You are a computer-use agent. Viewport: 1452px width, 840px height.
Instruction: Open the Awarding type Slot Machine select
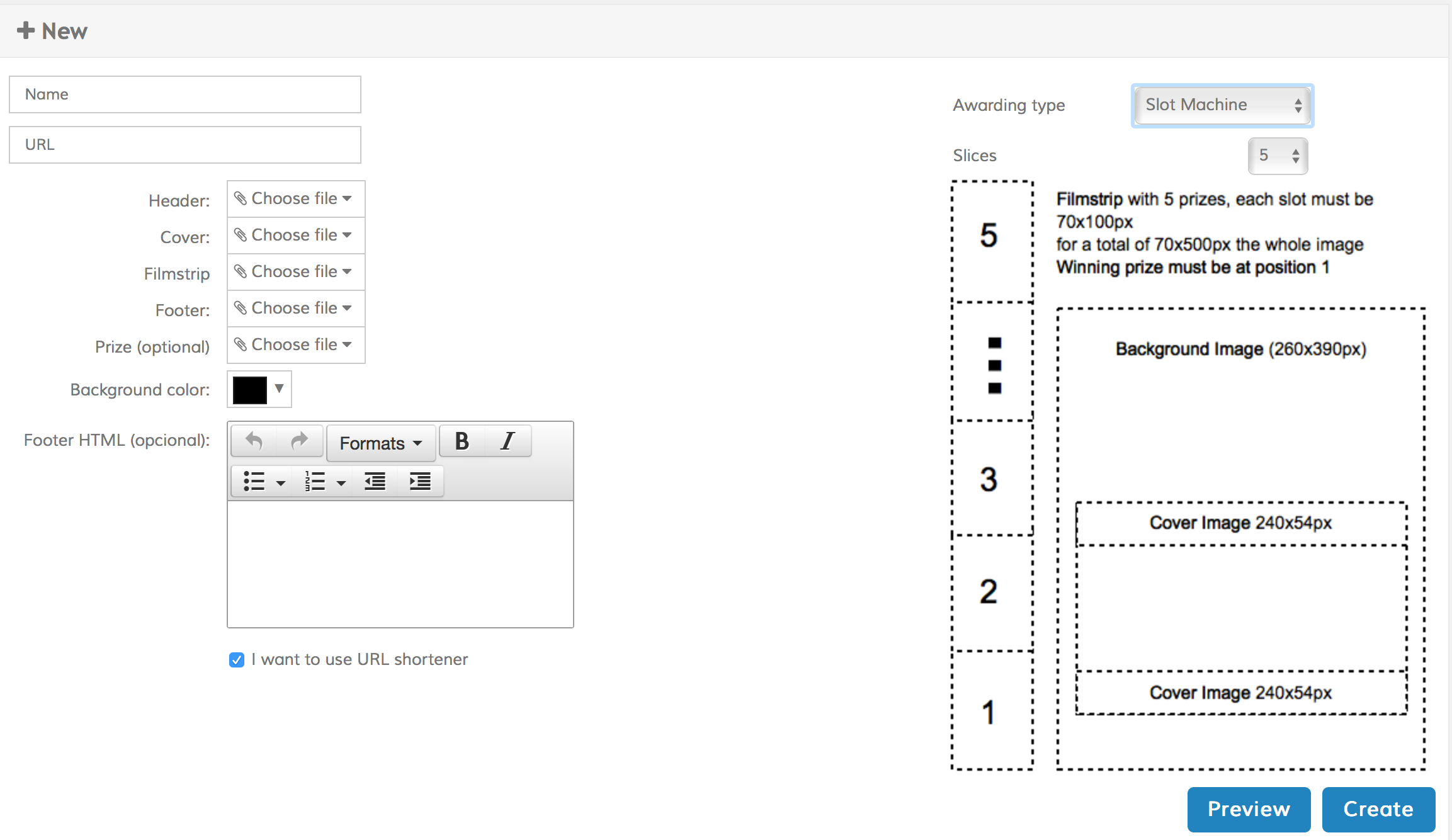coord(1222,105)
